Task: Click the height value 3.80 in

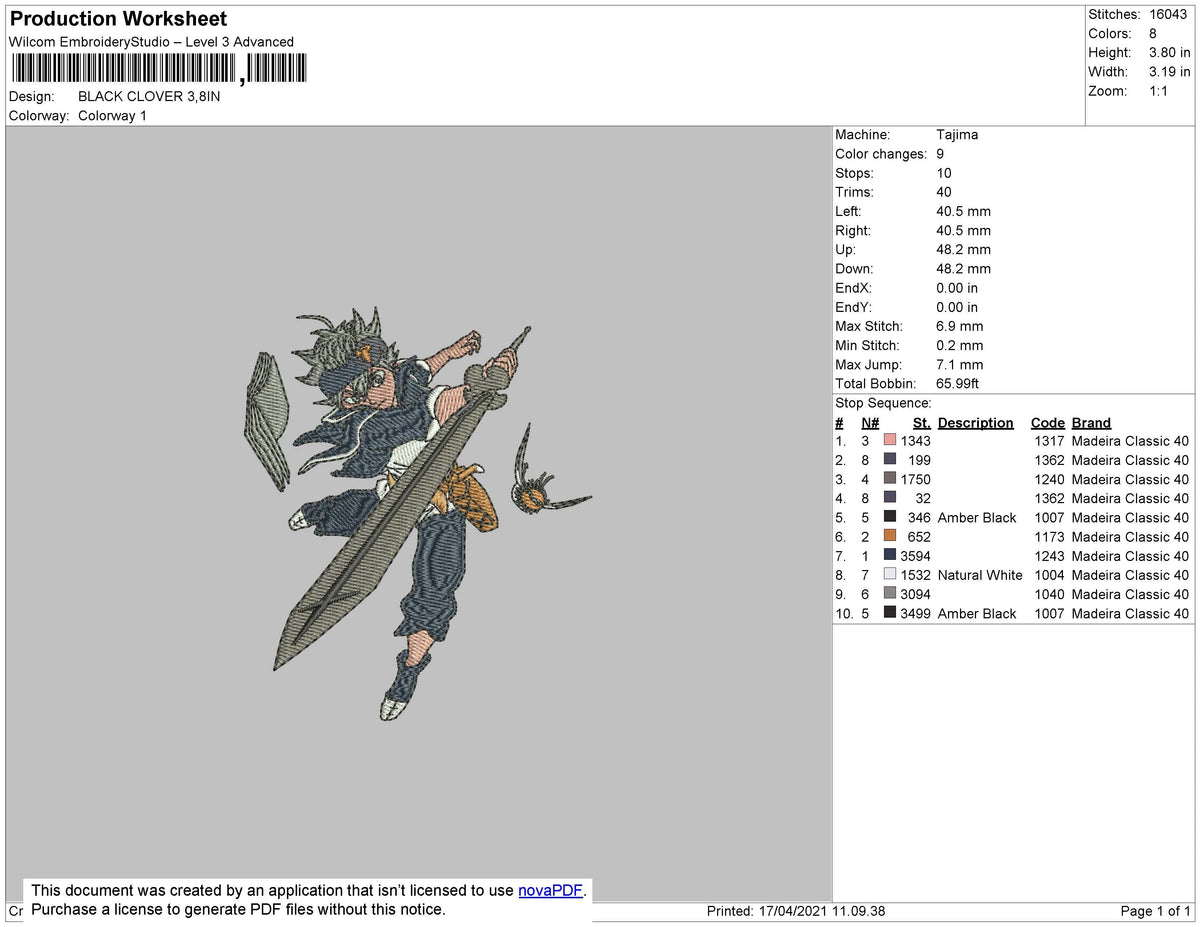Action: coord(1170,53)
